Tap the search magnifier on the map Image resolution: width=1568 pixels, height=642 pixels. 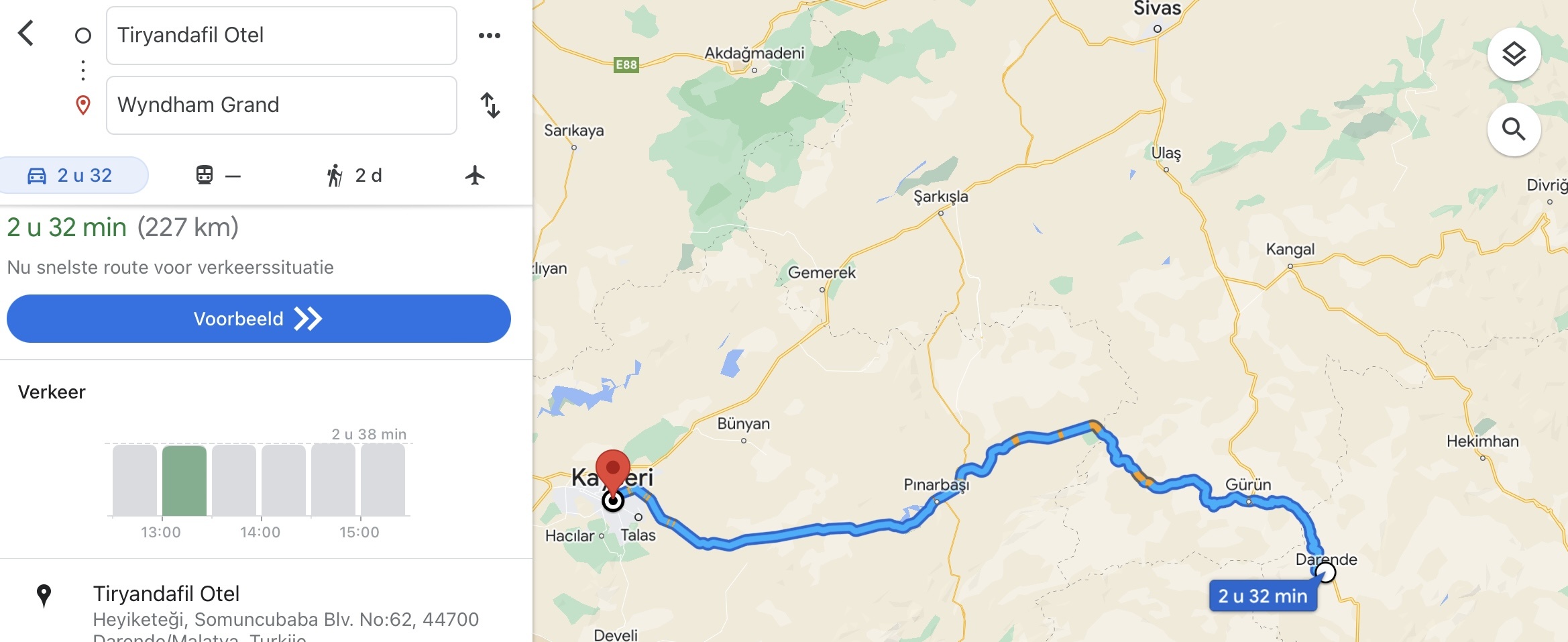[1514, 129]
